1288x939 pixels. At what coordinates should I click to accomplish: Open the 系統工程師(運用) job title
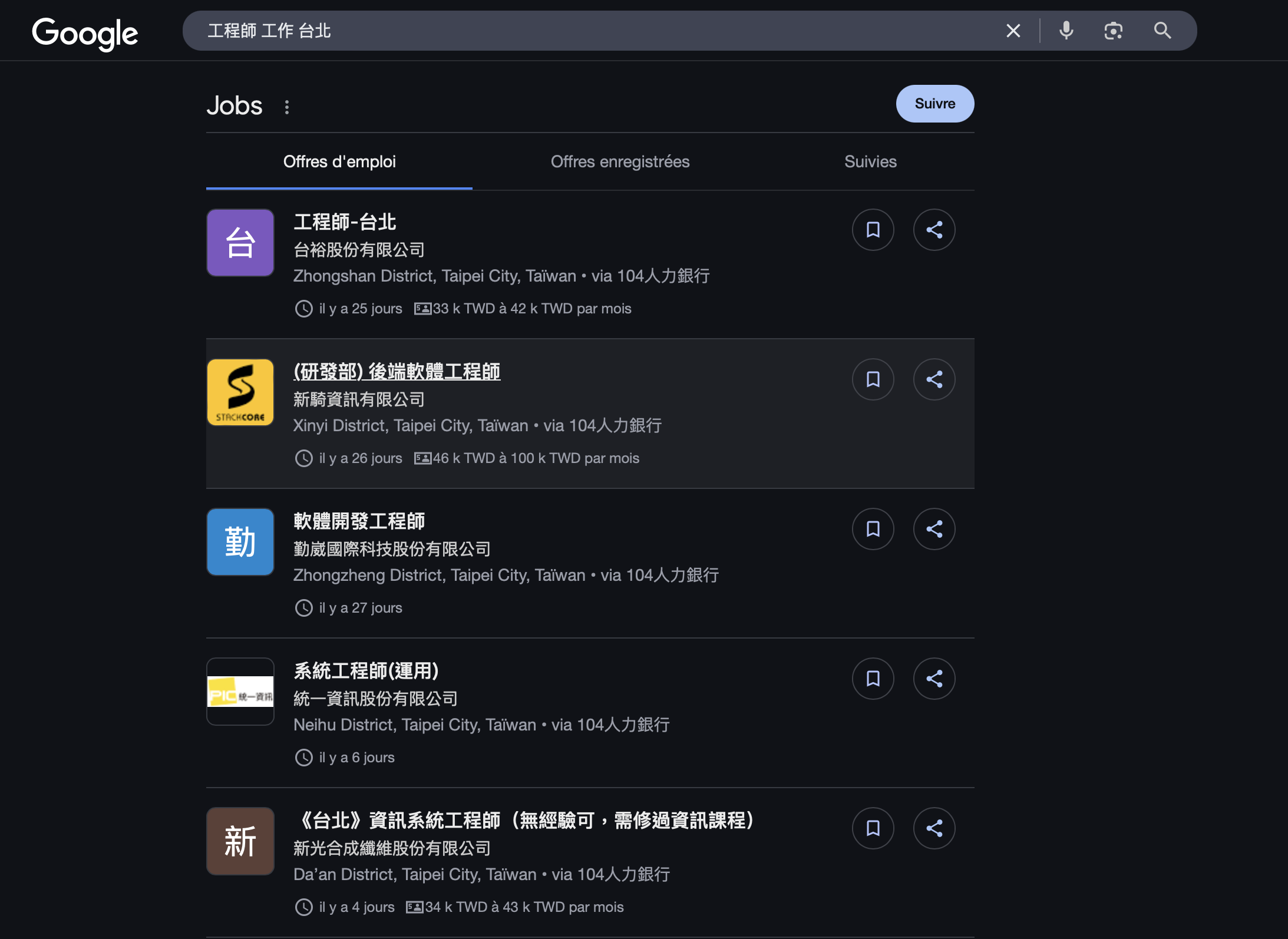coord(366,671)
